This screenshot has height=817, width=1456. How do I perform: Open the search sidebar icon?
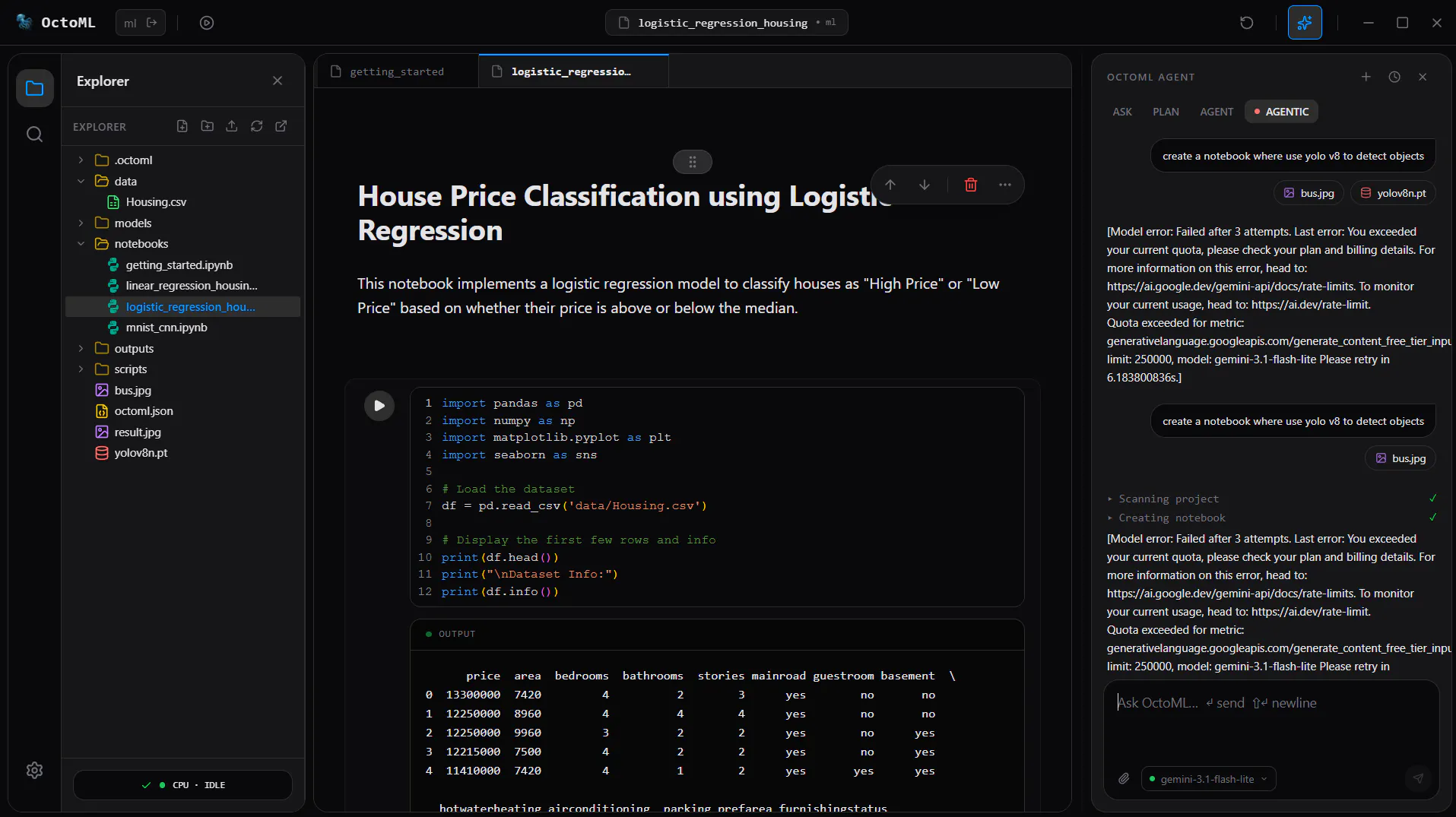[x=34, y=135]
